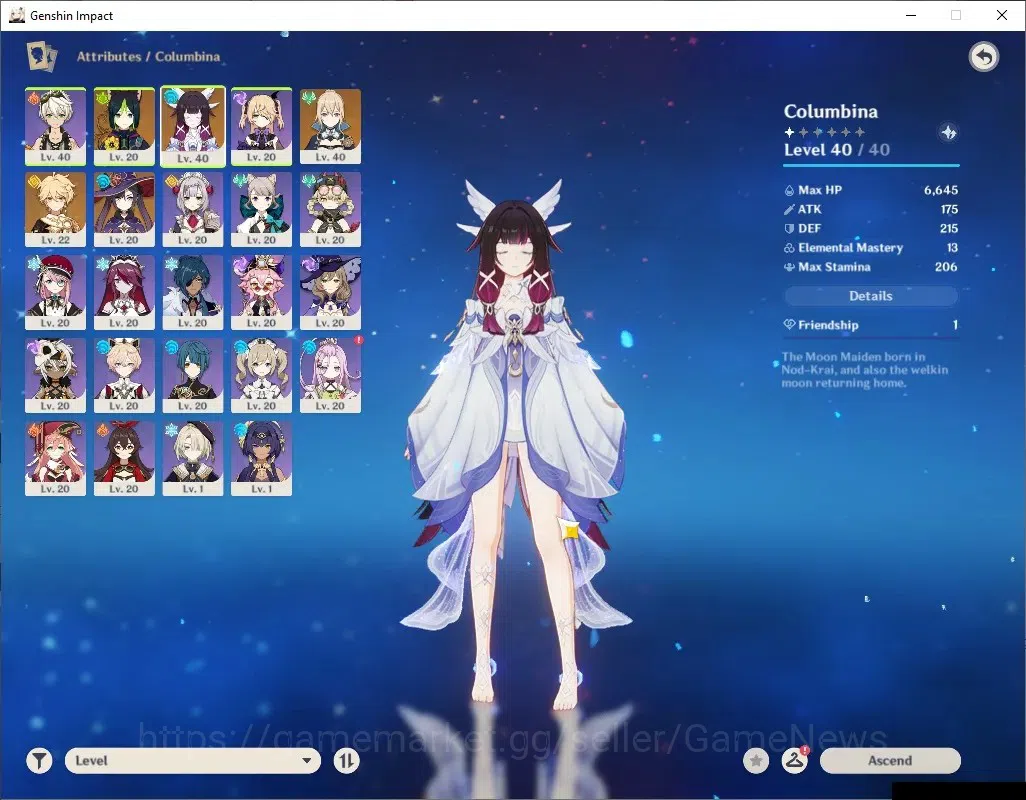Select Lynette's character card
1026x800 pixels.
click(x=262, y=209)
